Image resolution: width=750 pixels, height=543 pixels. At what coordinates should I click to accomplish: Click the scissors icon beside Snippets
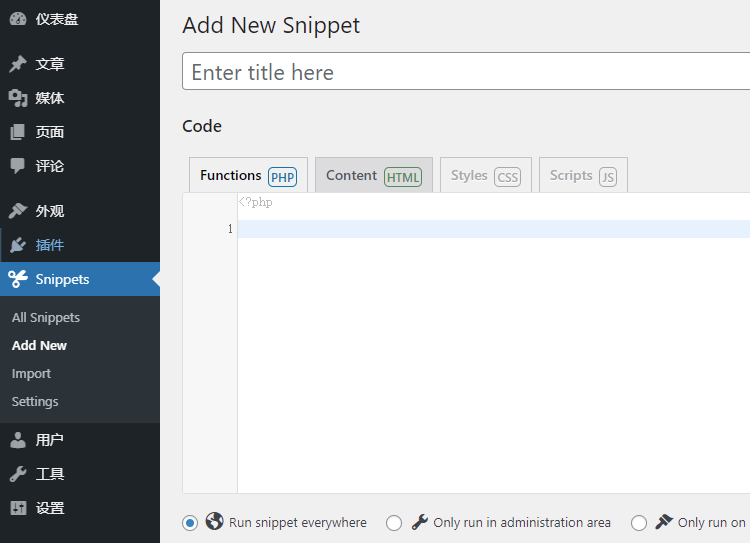pyautogui.click(x=18, y=279)
